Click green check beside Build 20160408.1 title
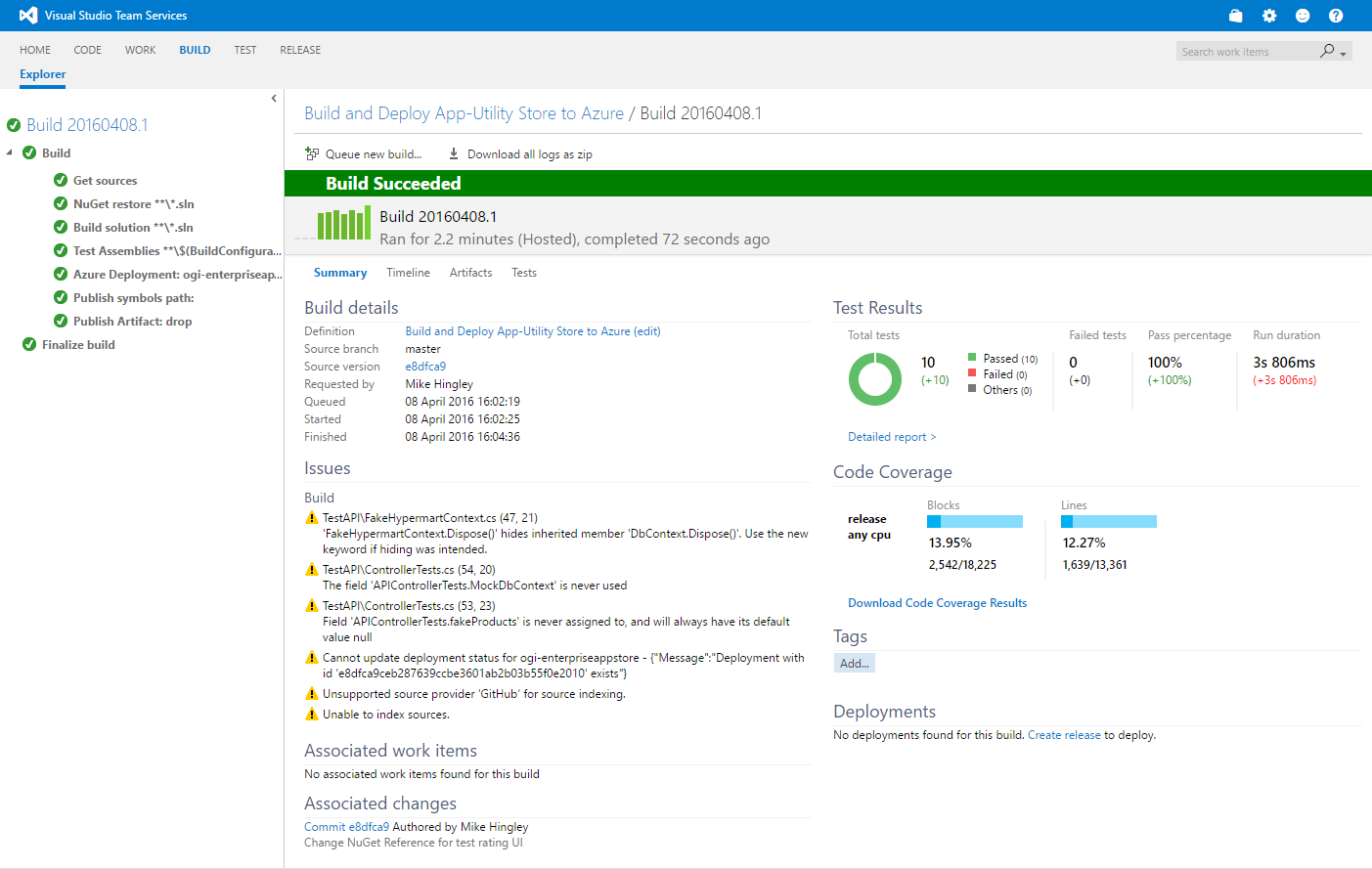Viewport: 1372px width, 869px height. point(14,125)
